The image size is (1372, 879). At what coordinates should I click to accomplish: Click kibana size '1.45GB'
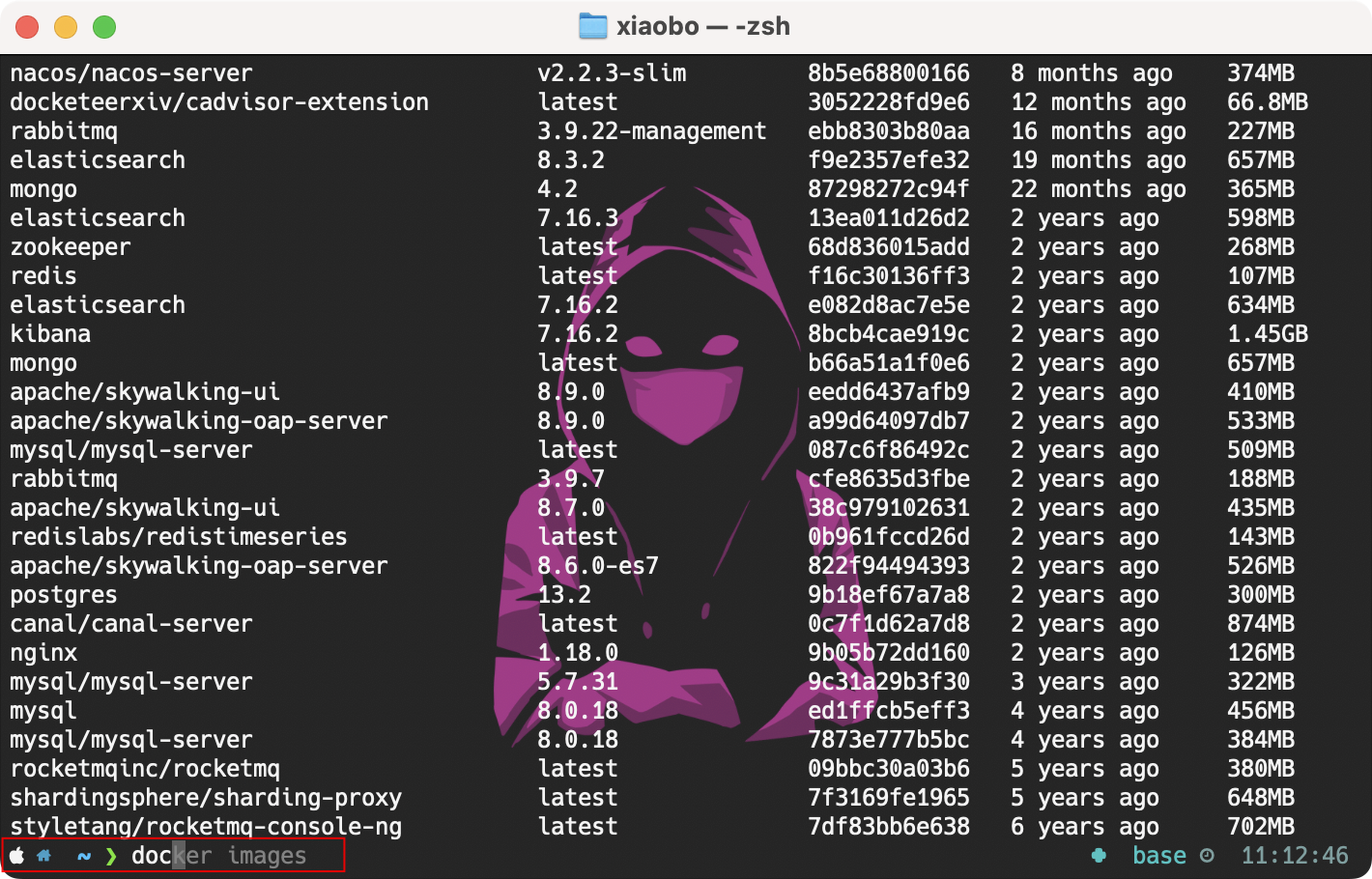click(x=1268, y=334)
